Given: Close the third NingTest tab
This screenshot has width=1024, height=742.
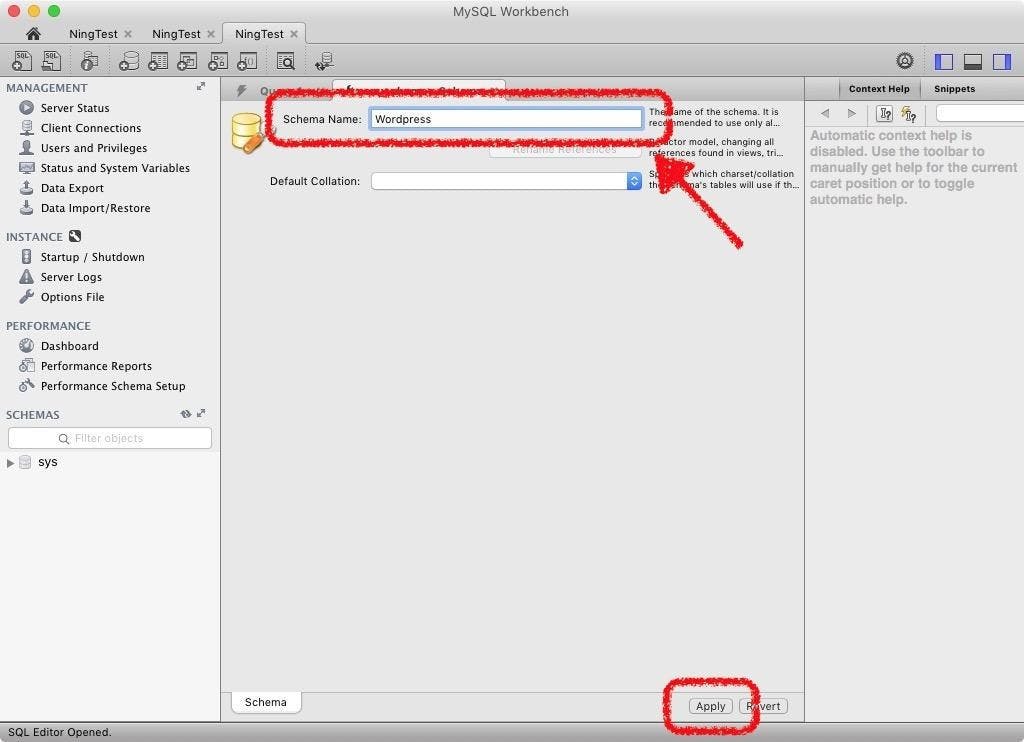Looking at the screenshot, I should (x=294, y=34).
